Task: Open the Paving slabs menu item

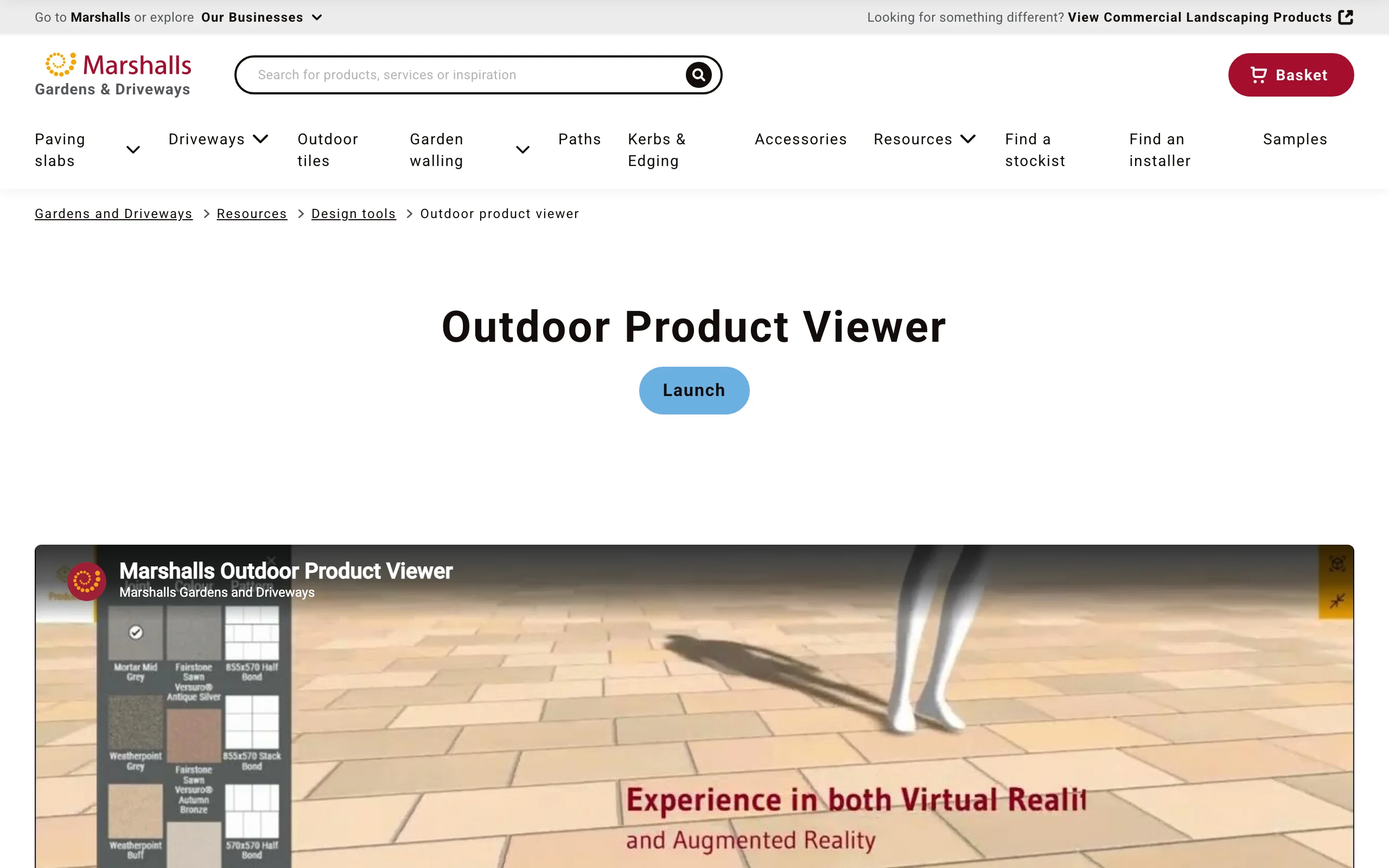Action: (x=60, y=150)
